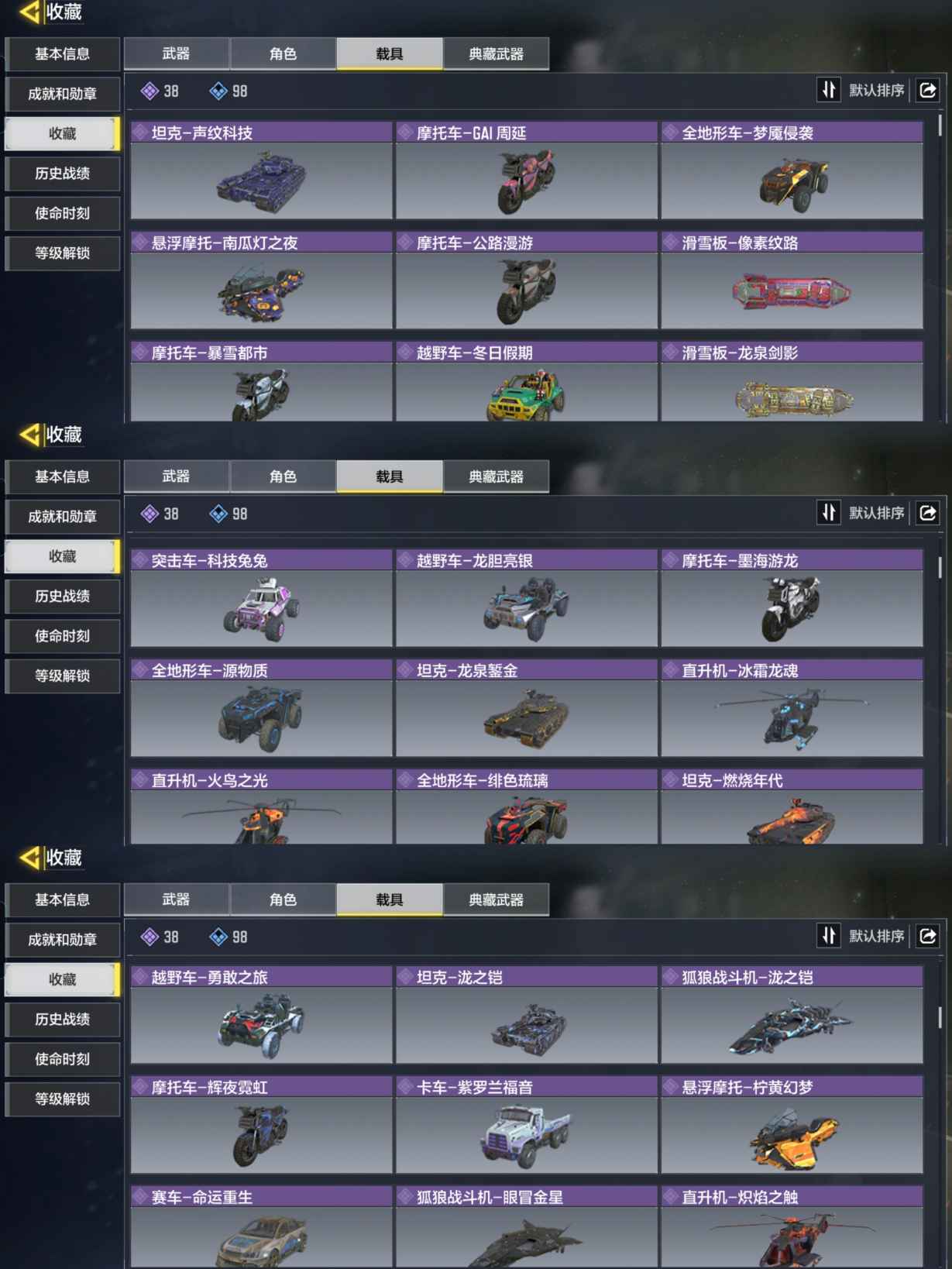Click the rarity diamond icon beside 摩托车-GAI周延
Viewport: 952px width, 1269px height.
pos(405,132)
